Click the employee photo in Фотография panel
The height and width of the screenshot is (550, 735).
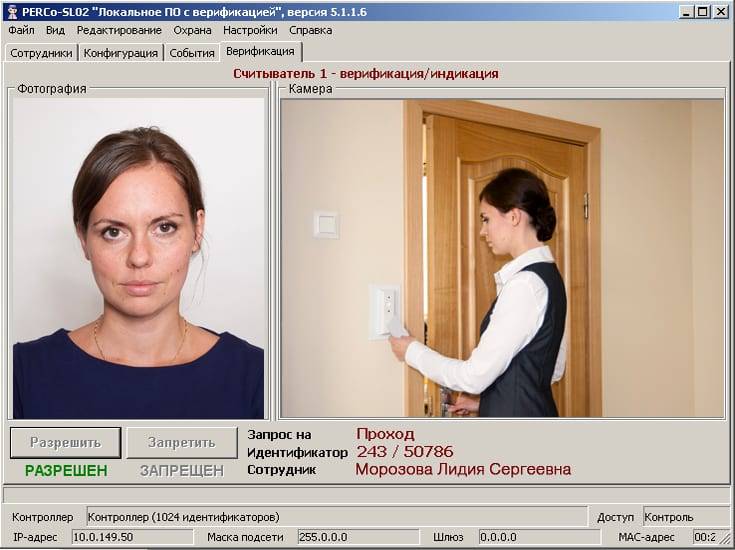point(138,258)
